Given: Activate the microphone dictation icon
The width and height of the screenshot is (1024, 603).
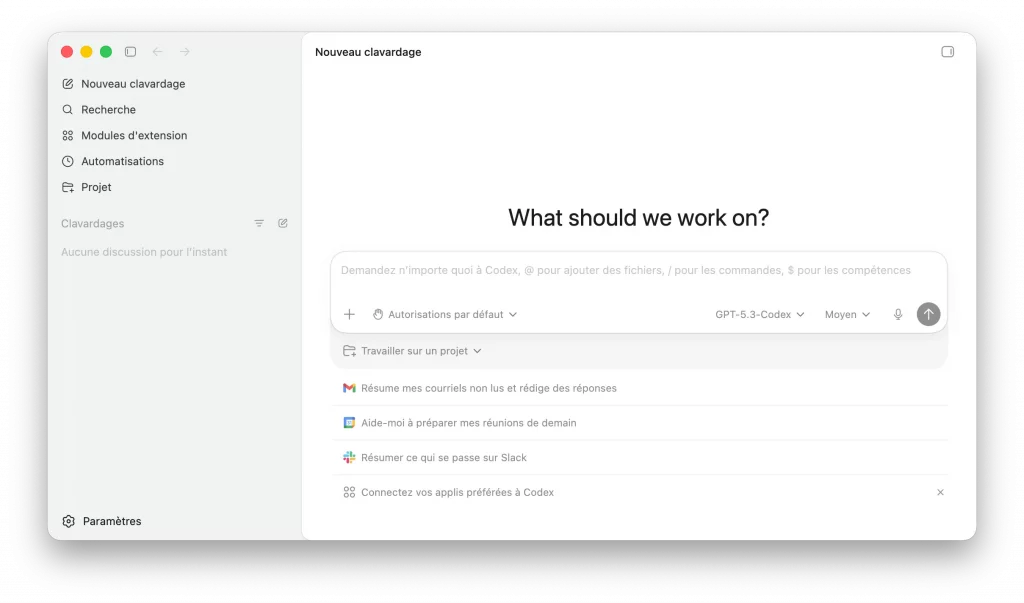Looking at the screenshot, I should click(x=897, y=314).
